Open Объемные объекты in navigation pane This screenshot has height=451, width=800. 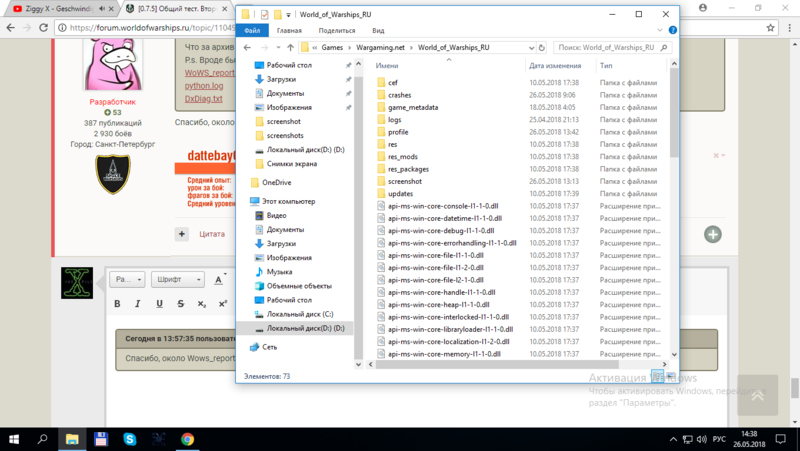299,286
